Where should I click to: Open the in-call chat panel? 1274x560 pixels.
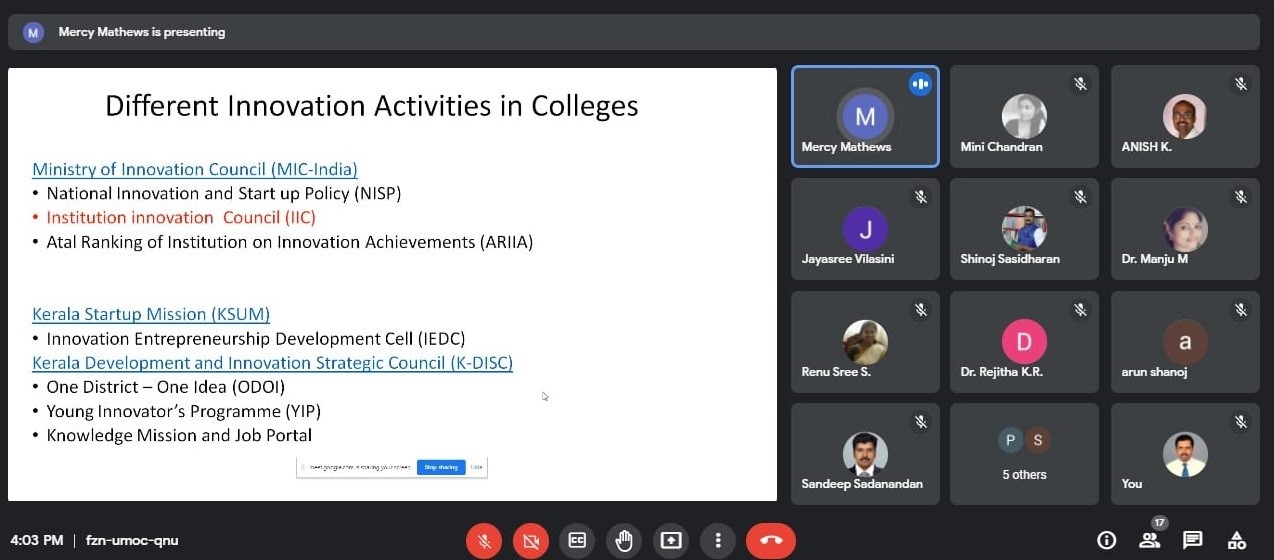1192,540
